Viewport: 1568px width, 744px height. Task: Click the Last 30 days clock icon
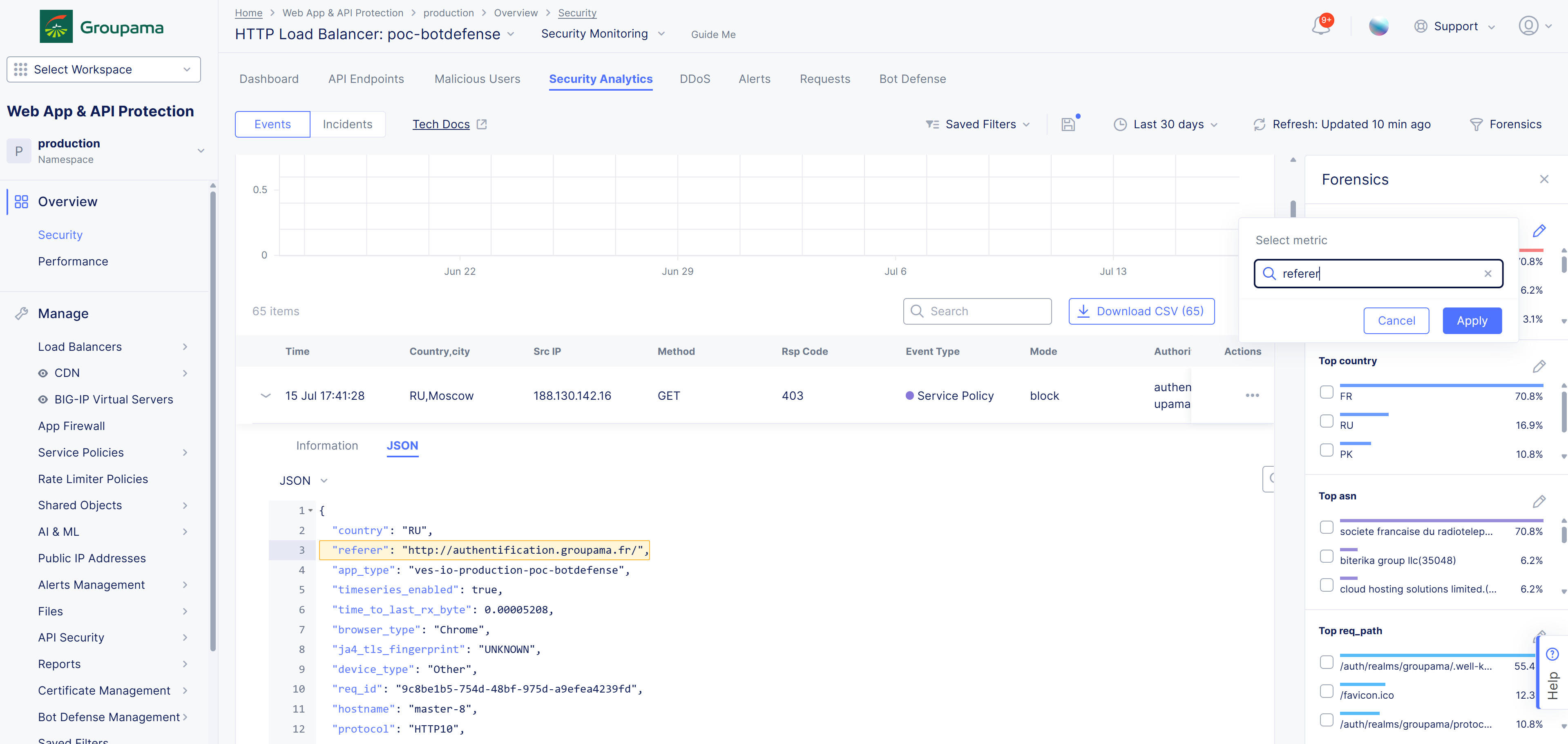1120,124
